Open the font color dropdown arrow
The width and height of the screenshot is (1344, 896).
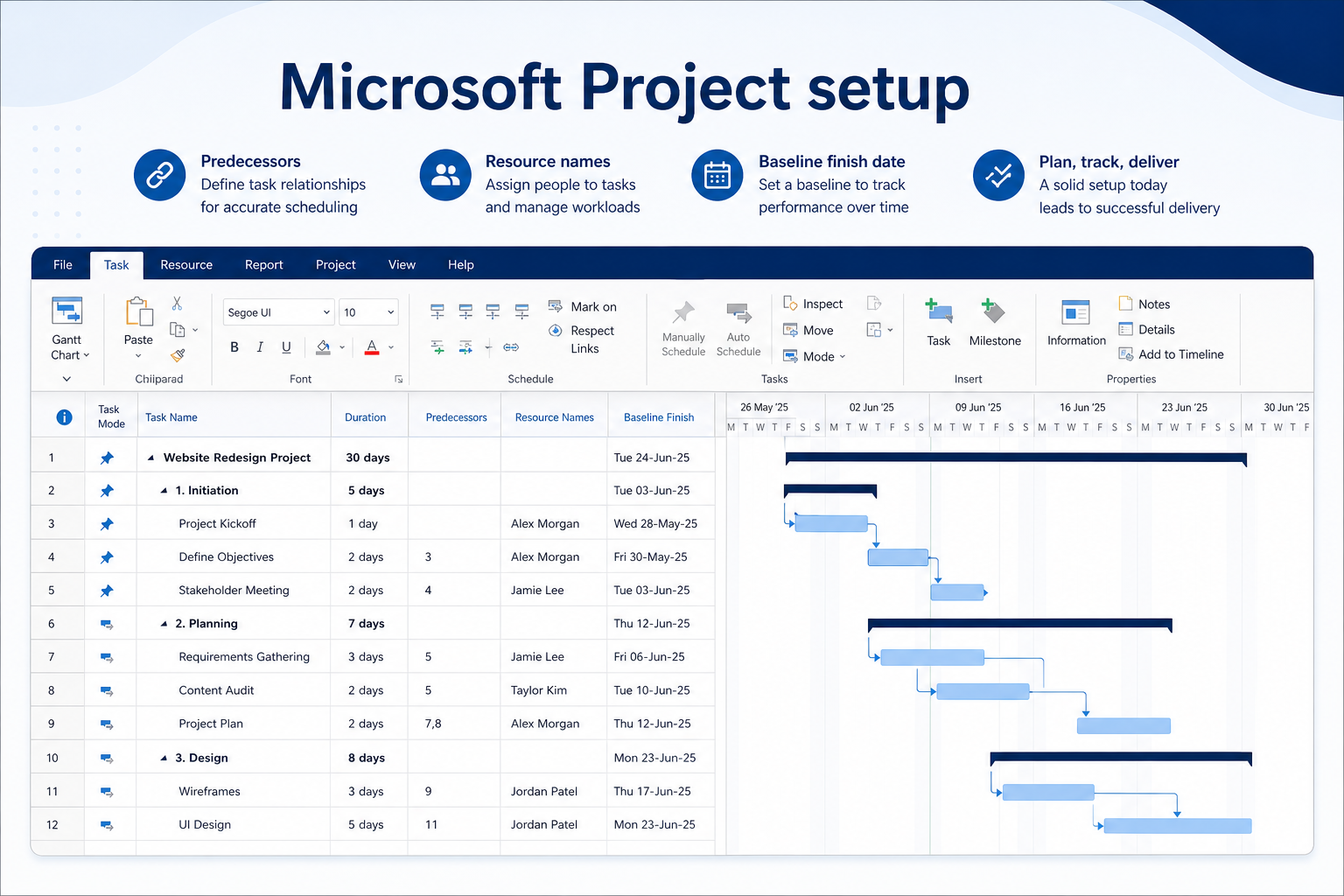[391, 347]
